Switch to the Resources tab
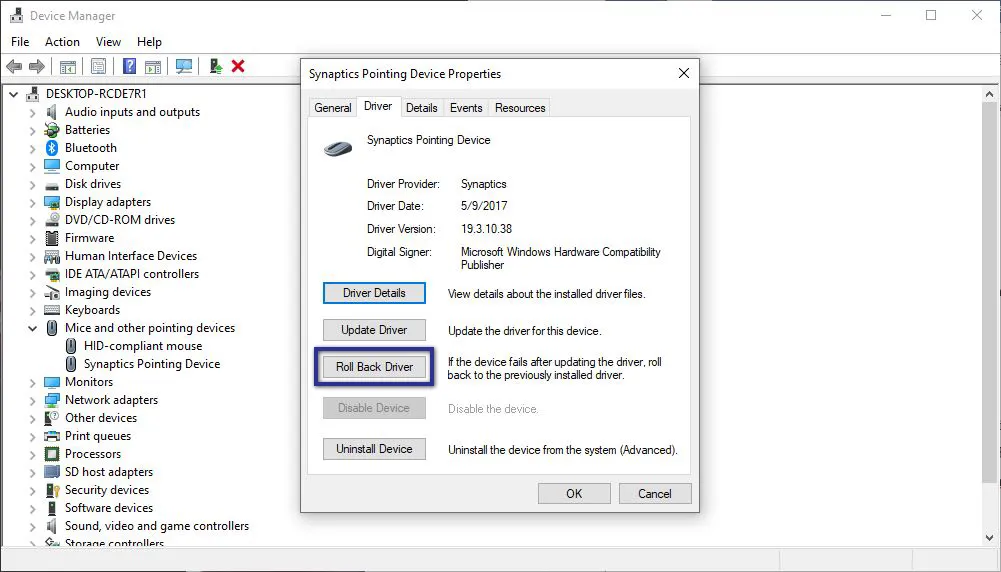Image resolution: width=1001 pixels, height=572 pixels. (520, 108)
